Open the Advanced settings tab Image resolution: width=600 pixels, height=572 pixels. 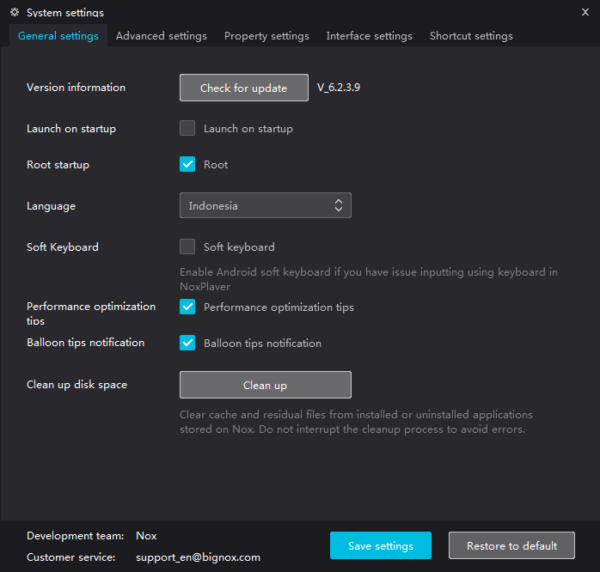click(x=161, y=36)
